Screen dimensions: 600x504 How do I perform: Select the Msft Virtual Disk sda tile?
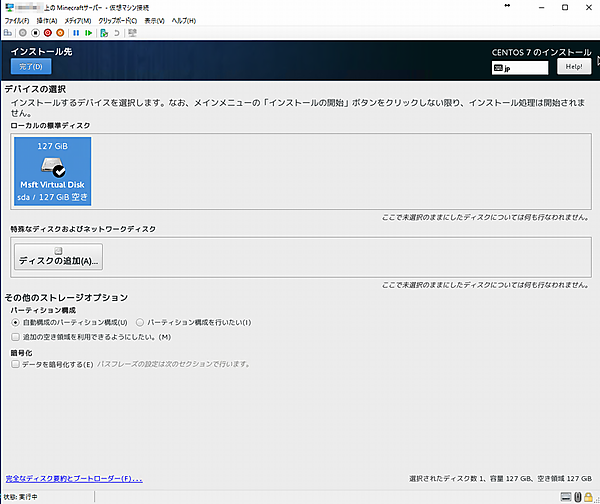53,171
